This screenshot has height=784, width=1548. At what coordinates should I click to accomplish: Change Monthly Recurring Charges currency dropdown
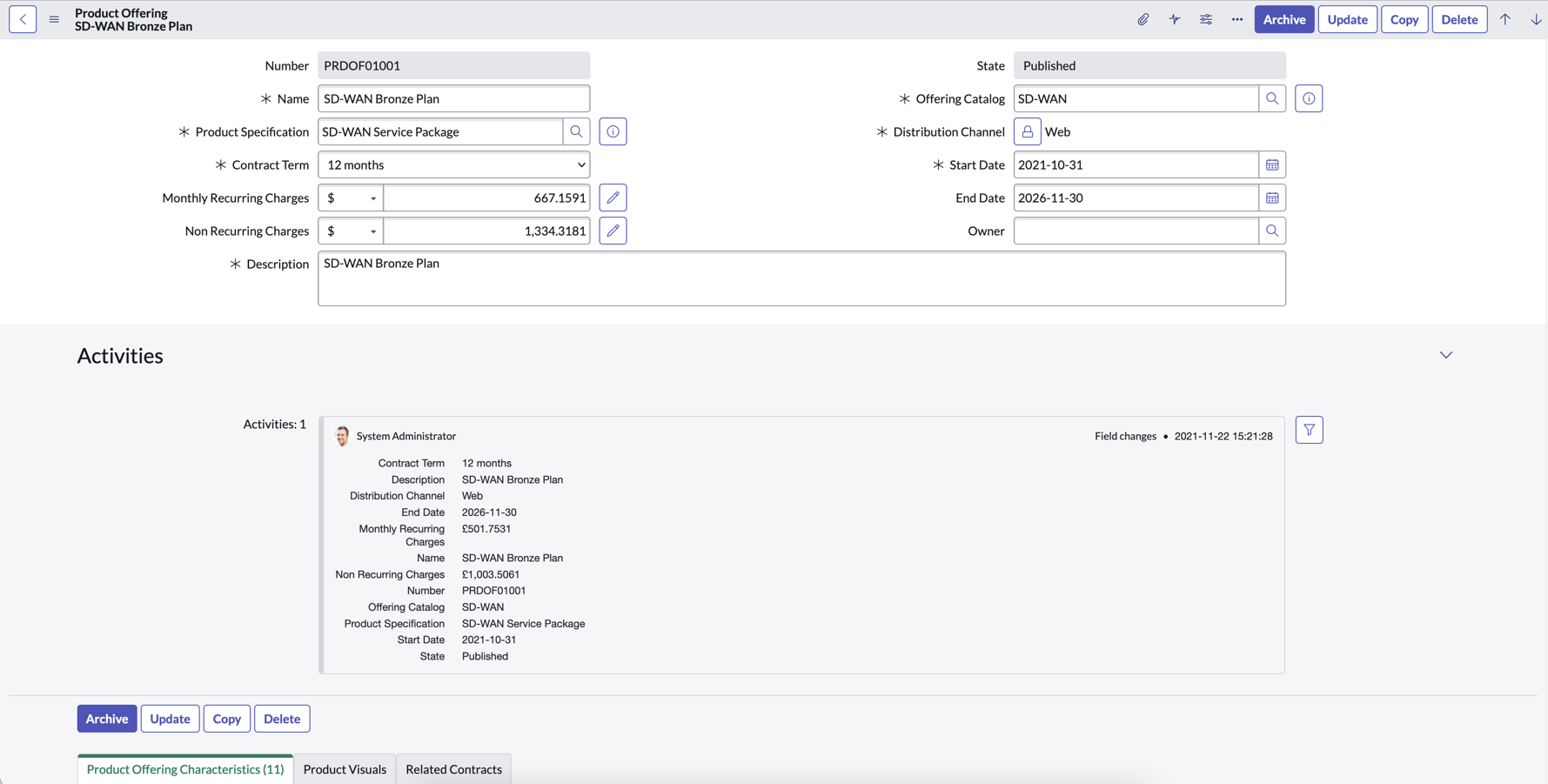tap(351, 198)
